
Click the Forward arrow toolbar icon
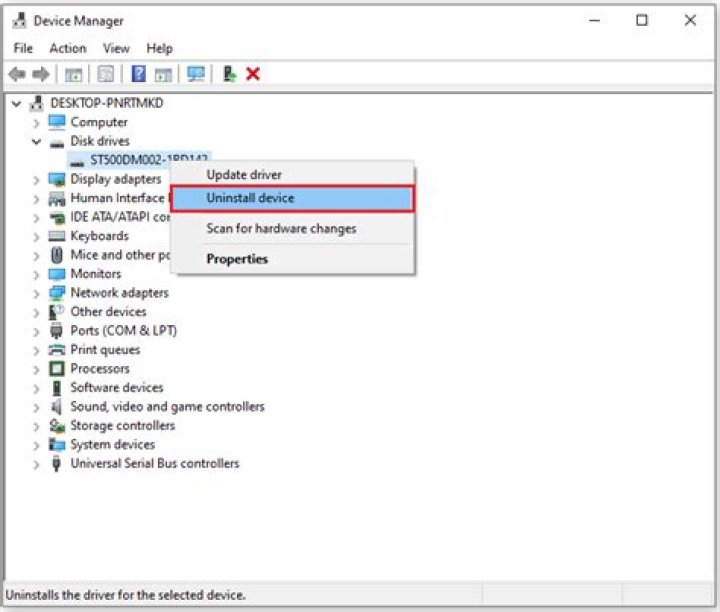pyautogui.click(x=40, y=74)
